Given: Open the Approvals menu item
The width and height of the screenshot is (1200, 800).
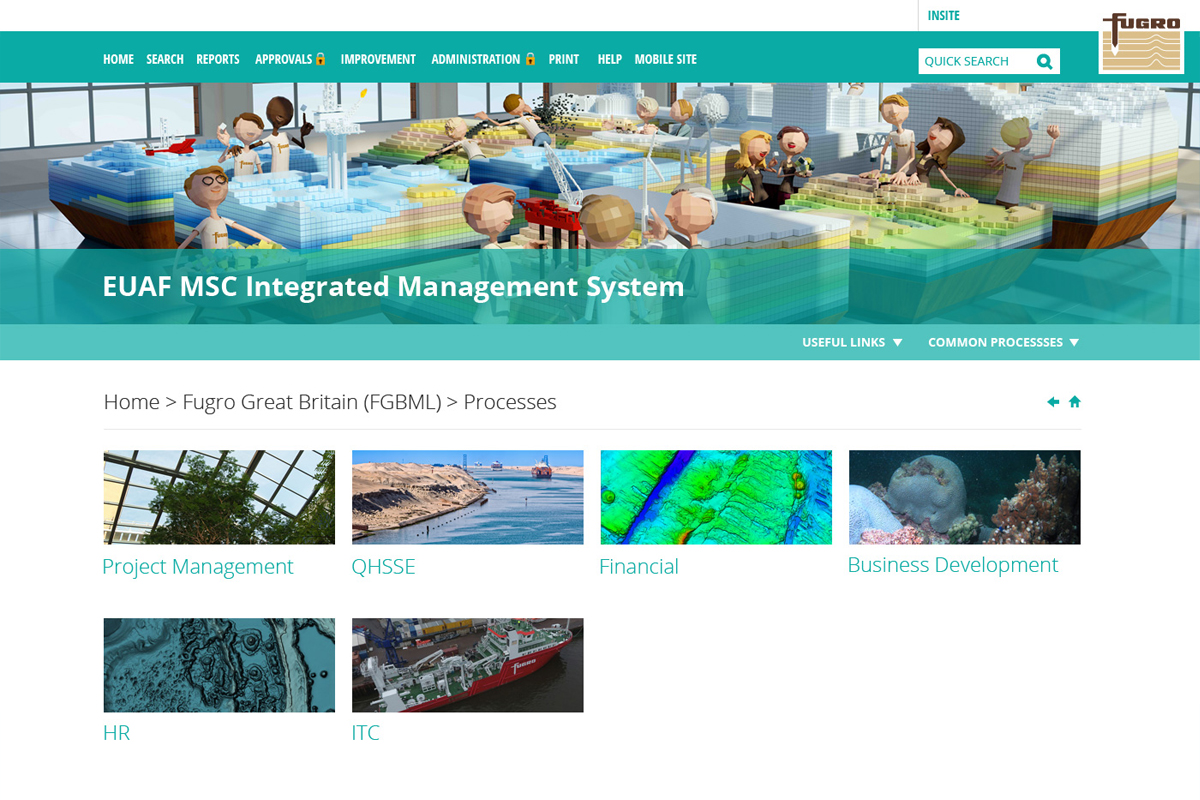Looking at the screenshot, I should pos(284,59).
